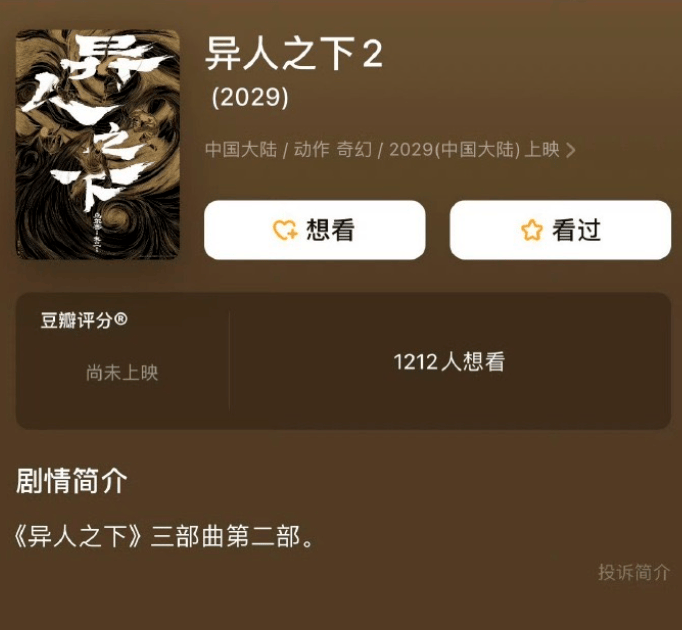Tap the 三部曲第二部 synopsis text
682x630 pixels.
pos(225,536)
